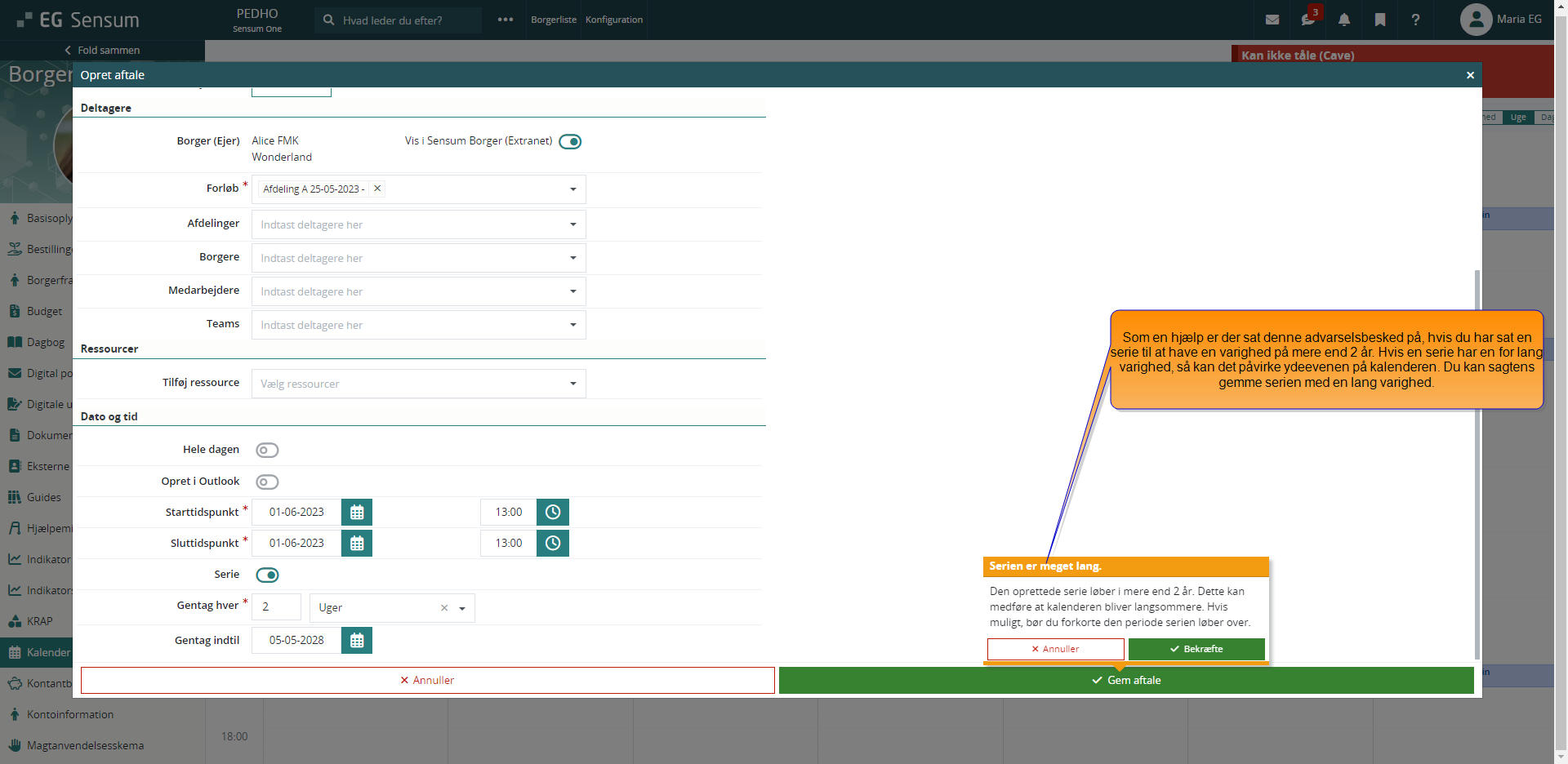Open notifications bell icon
The image size is (1568, 764).
1344,20
